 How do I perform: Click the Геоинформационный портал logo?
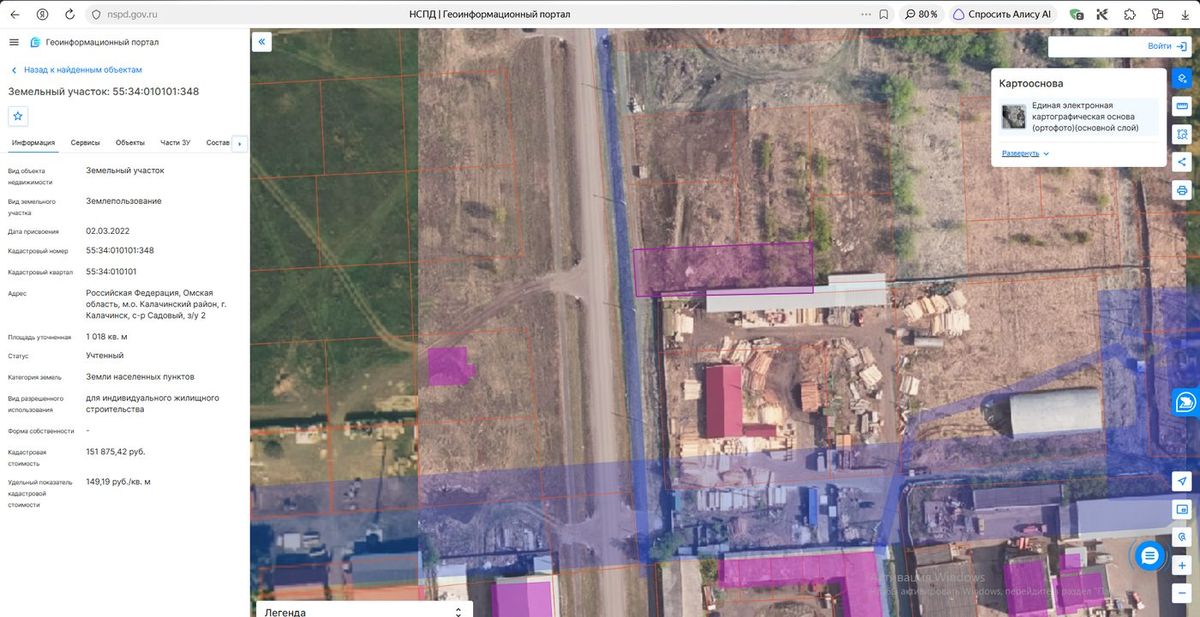point(94,42)
